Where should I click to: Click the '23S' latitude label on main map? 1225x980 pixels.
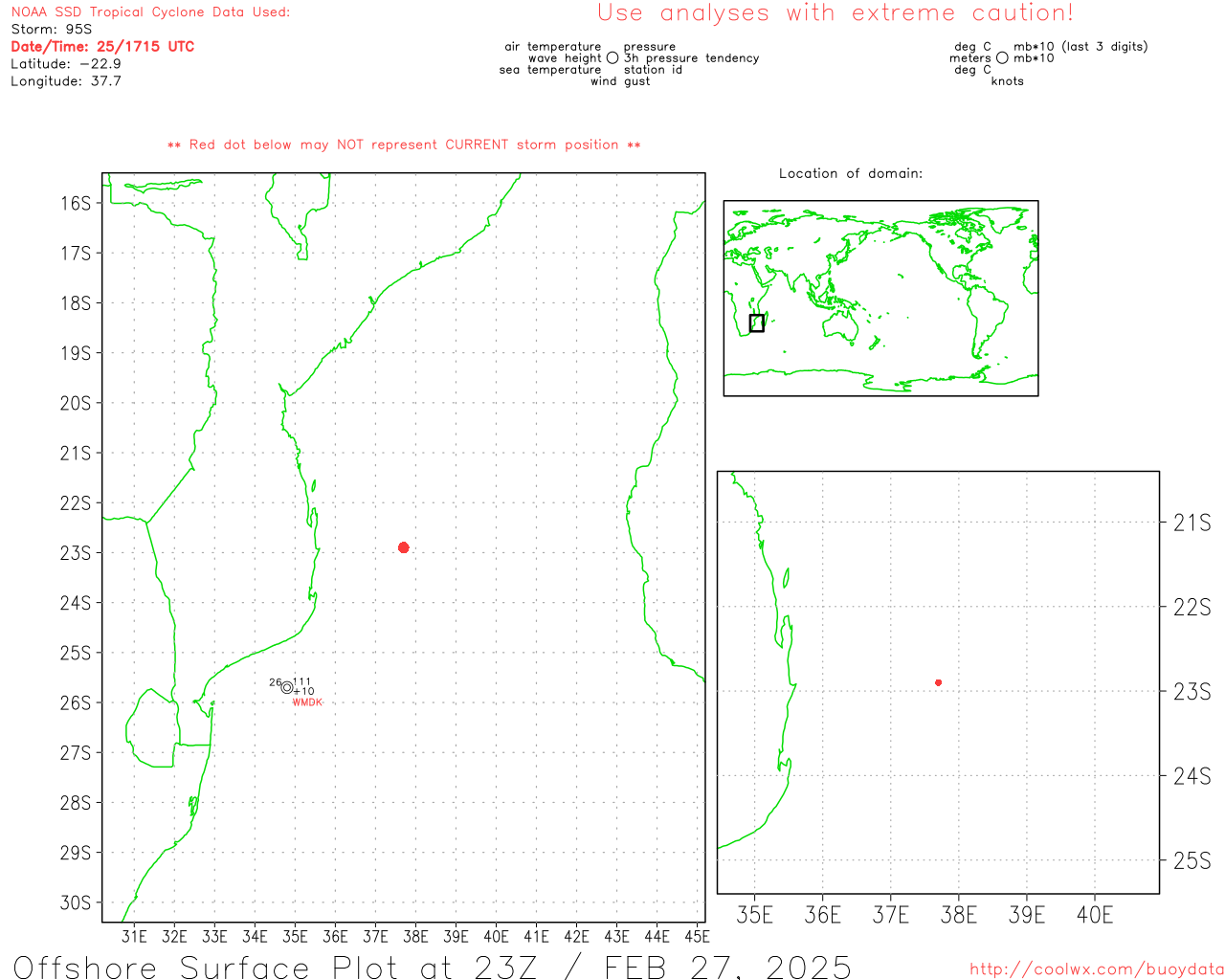76,553
